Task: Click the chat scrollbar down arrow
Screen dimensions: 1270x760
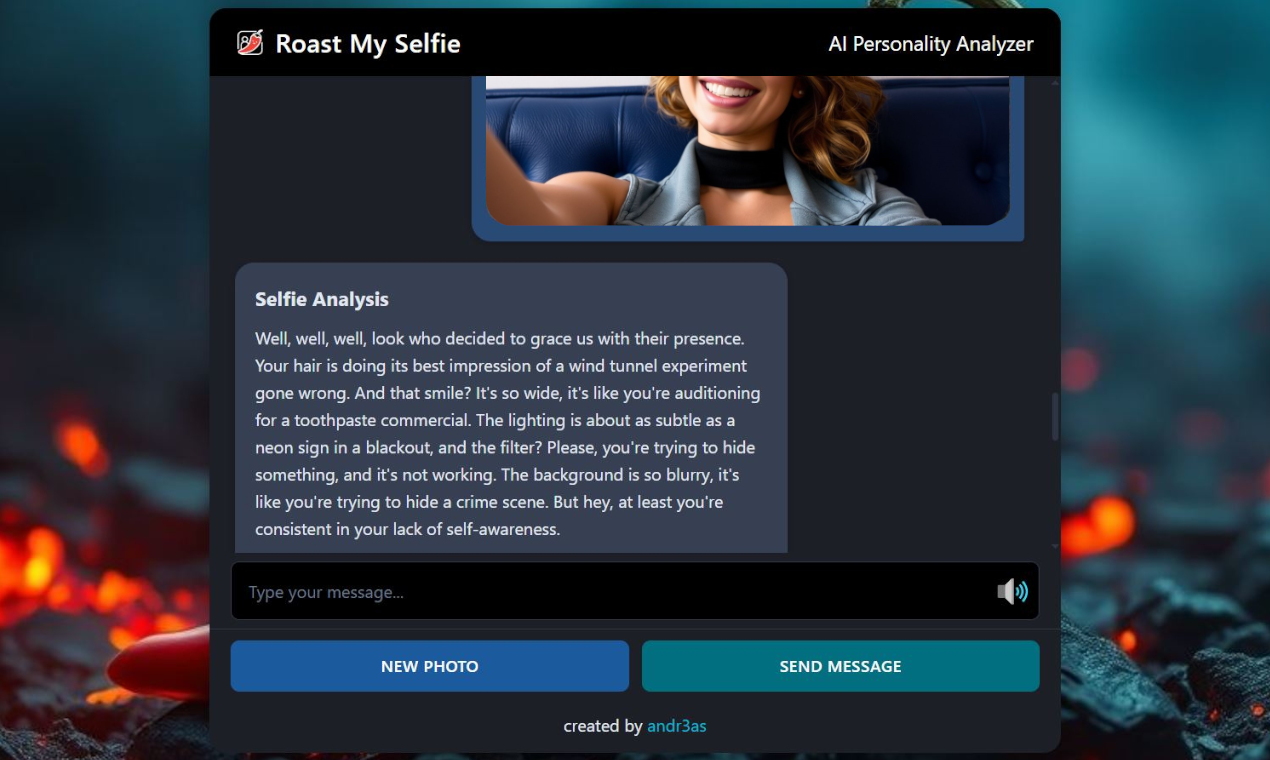Action: click(1055, 546)
